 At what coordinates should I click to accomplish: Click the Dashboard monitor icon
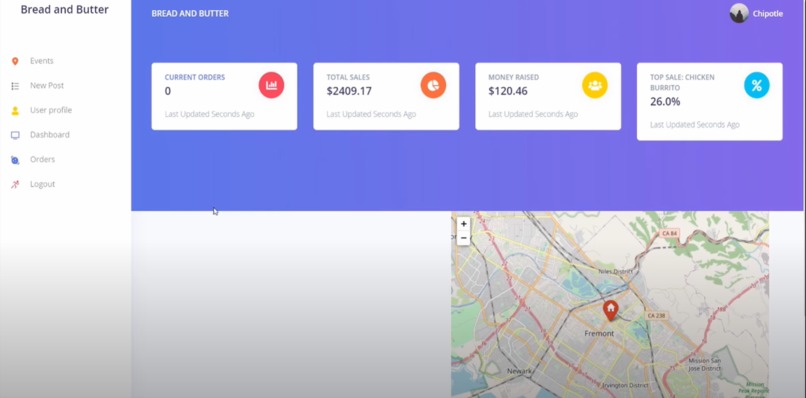pos(15,135)
